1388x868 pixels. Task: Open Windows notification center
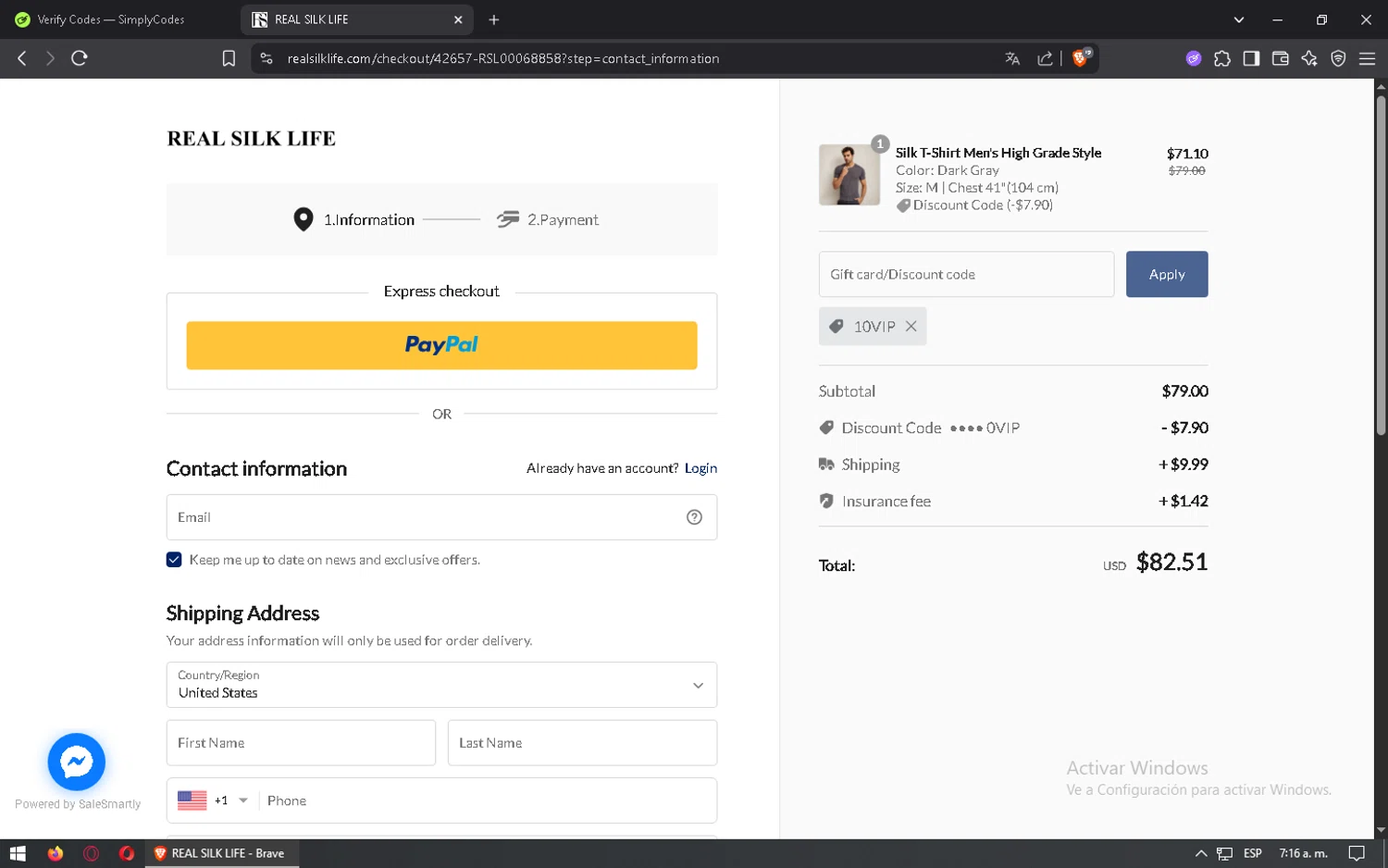1357,853
